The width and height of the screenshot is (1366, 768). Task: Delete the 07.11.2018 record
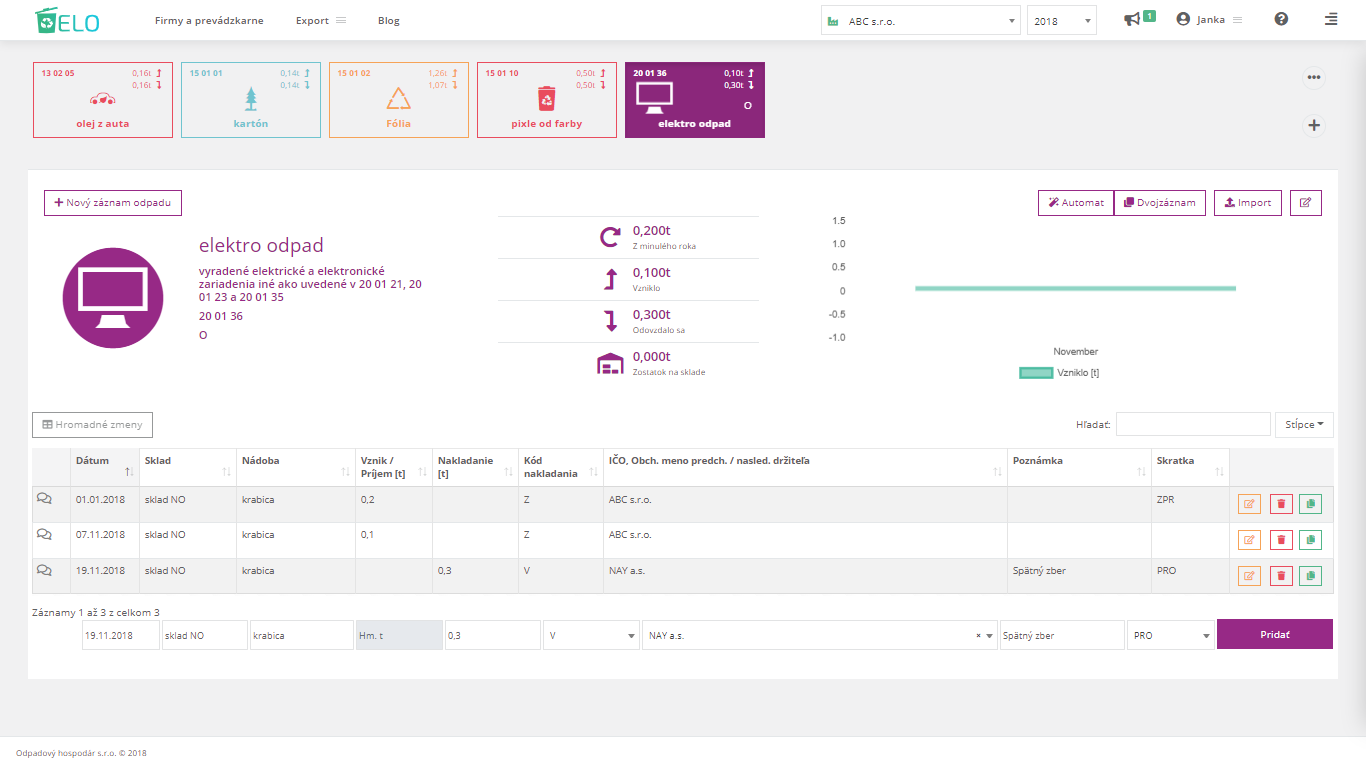(1280, 540)
